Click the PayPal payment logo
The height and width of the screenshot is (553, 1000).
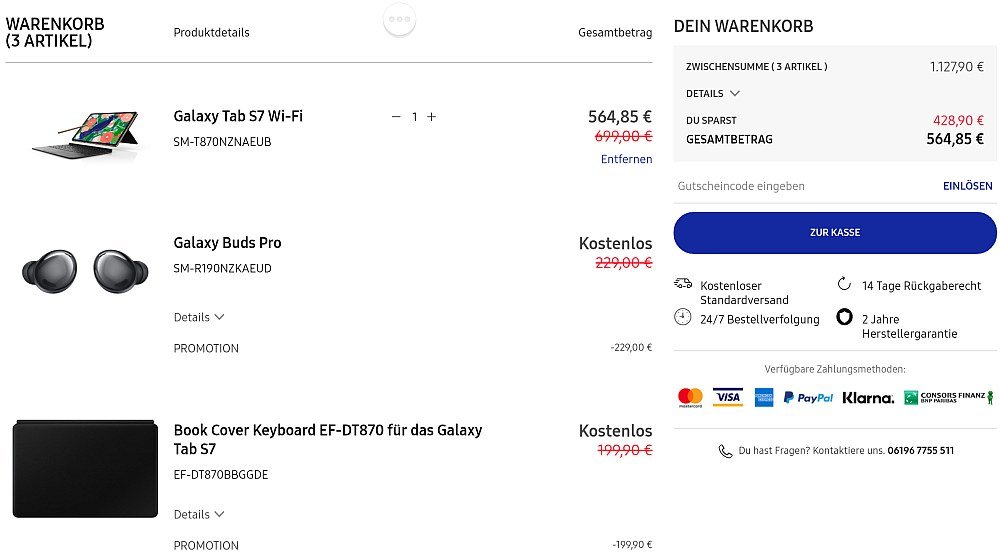[x=808, y=397]
